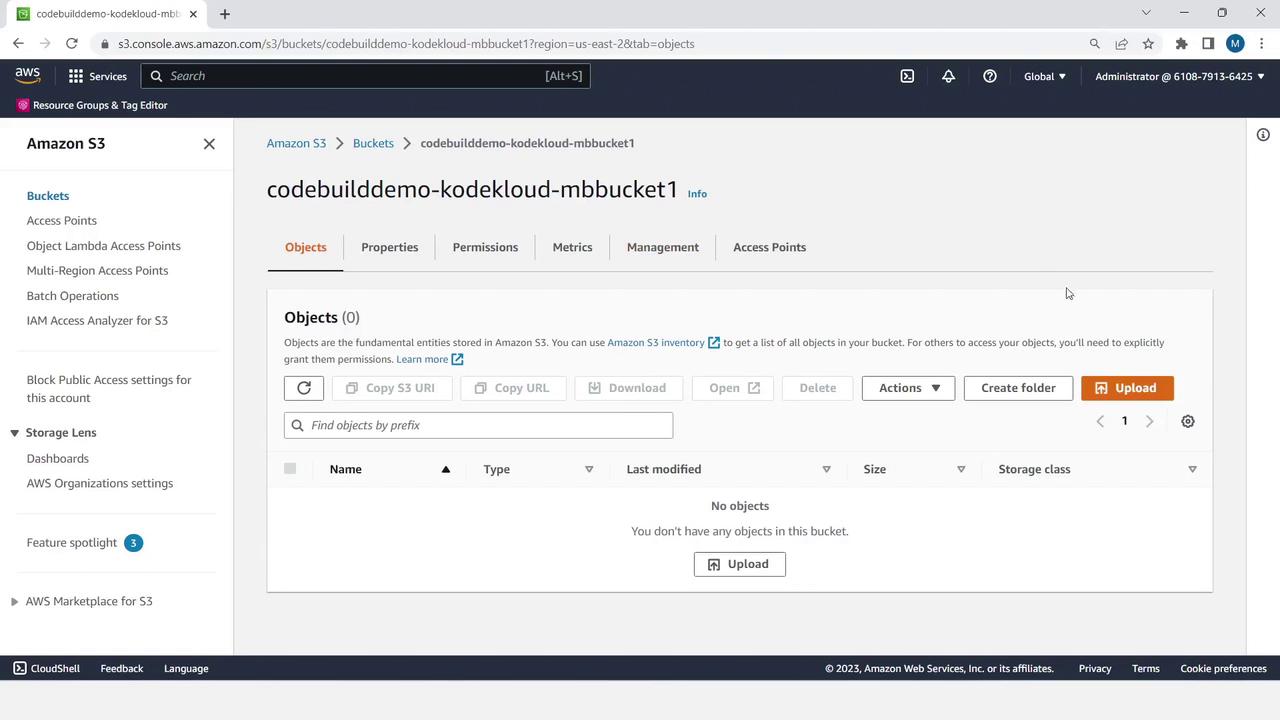1280x720 pixels.
Task: Open Resource Groups & Tag Editor shortcut
Action: pyautogui.click(x=92, y=105)
